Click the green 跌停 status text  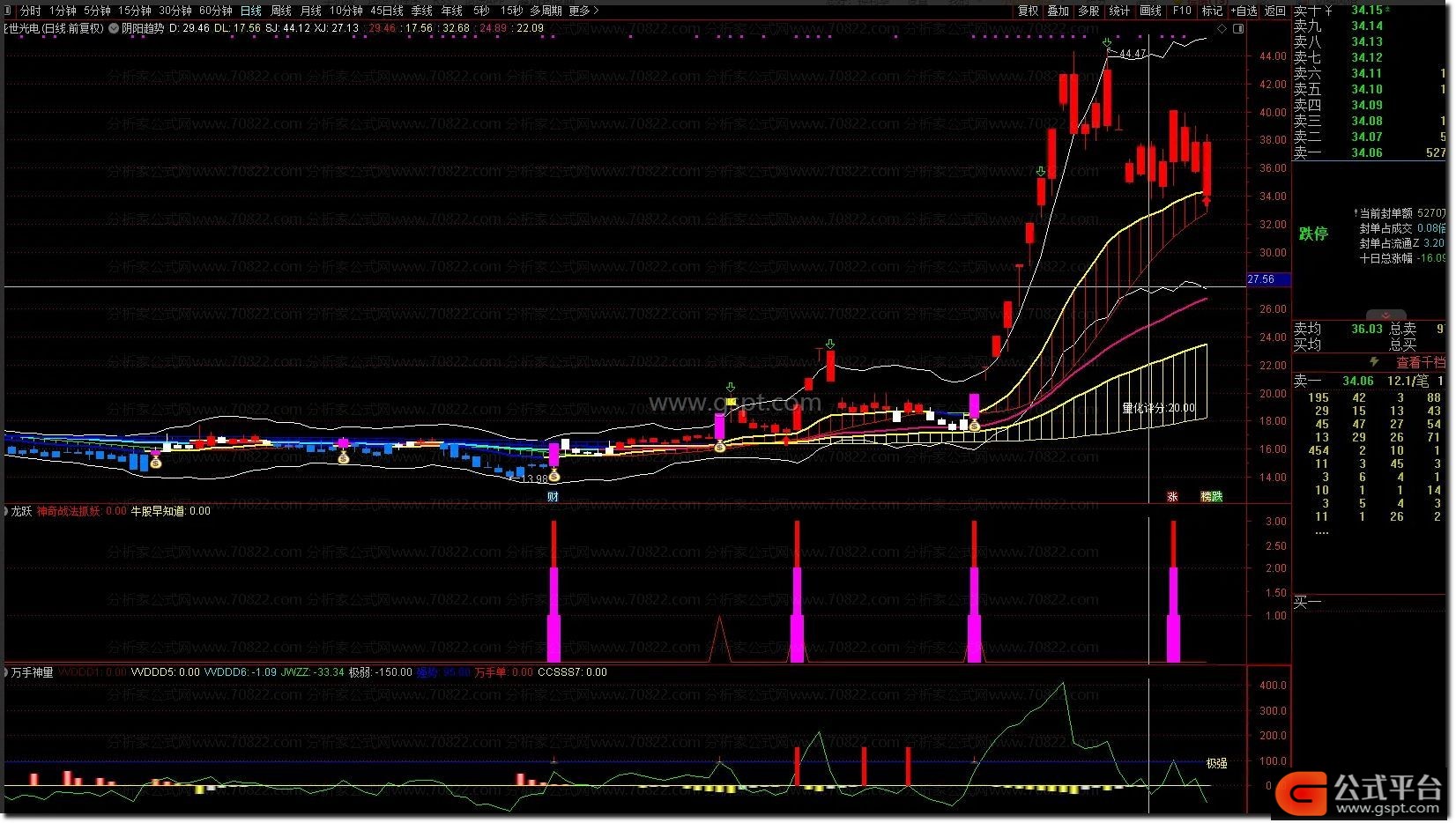coord(1313,234)
